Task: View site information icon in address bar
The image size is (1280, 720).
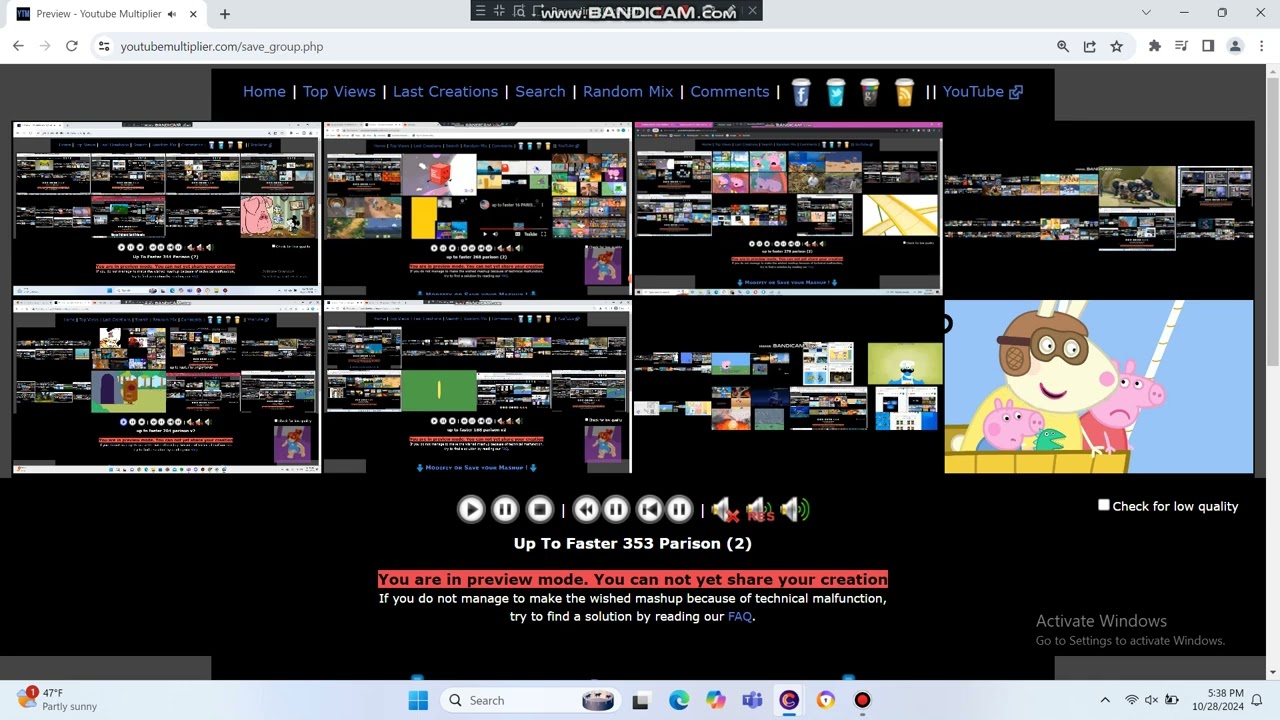Action: point(103,46)
